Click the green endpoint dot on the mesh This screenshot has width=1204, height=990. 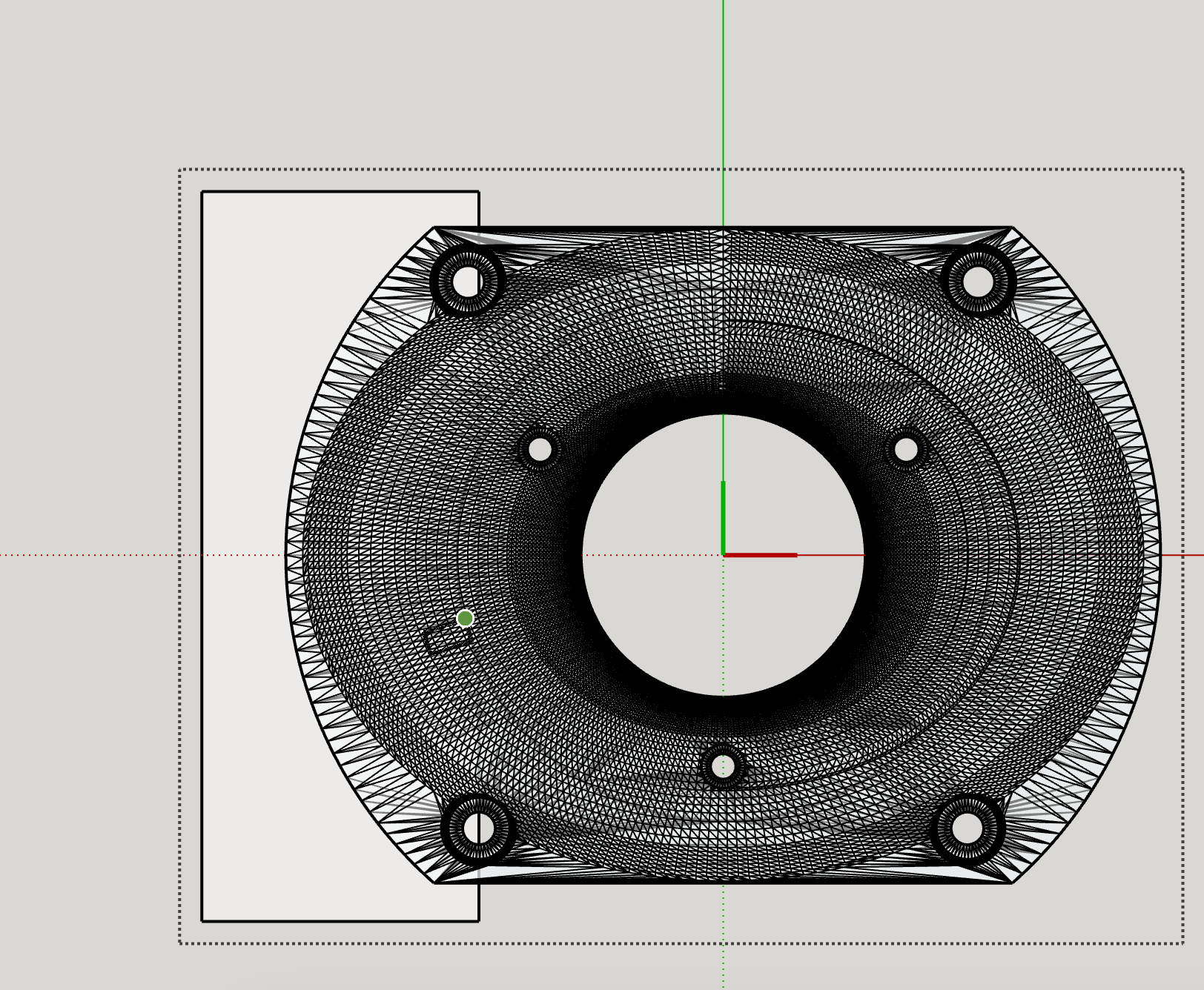click(465, 618)
